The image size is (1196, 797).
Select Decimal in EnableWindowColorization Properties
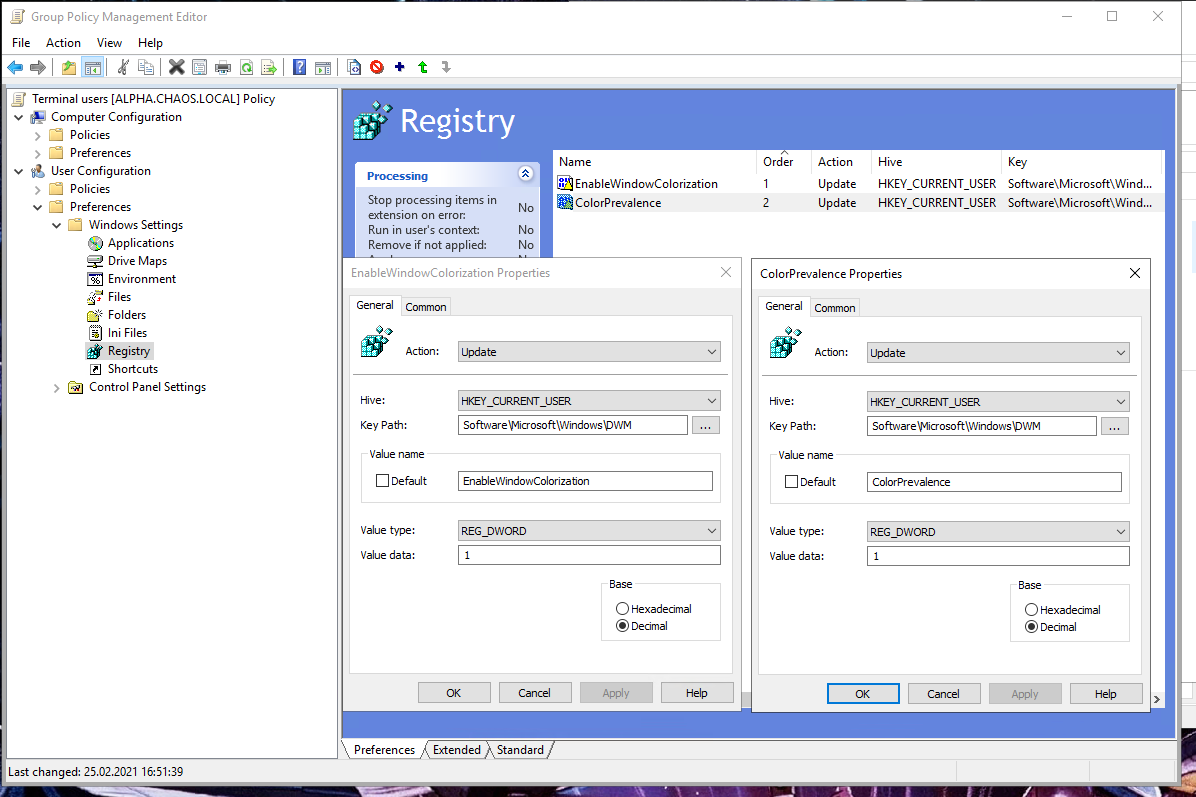pos(622,625)
